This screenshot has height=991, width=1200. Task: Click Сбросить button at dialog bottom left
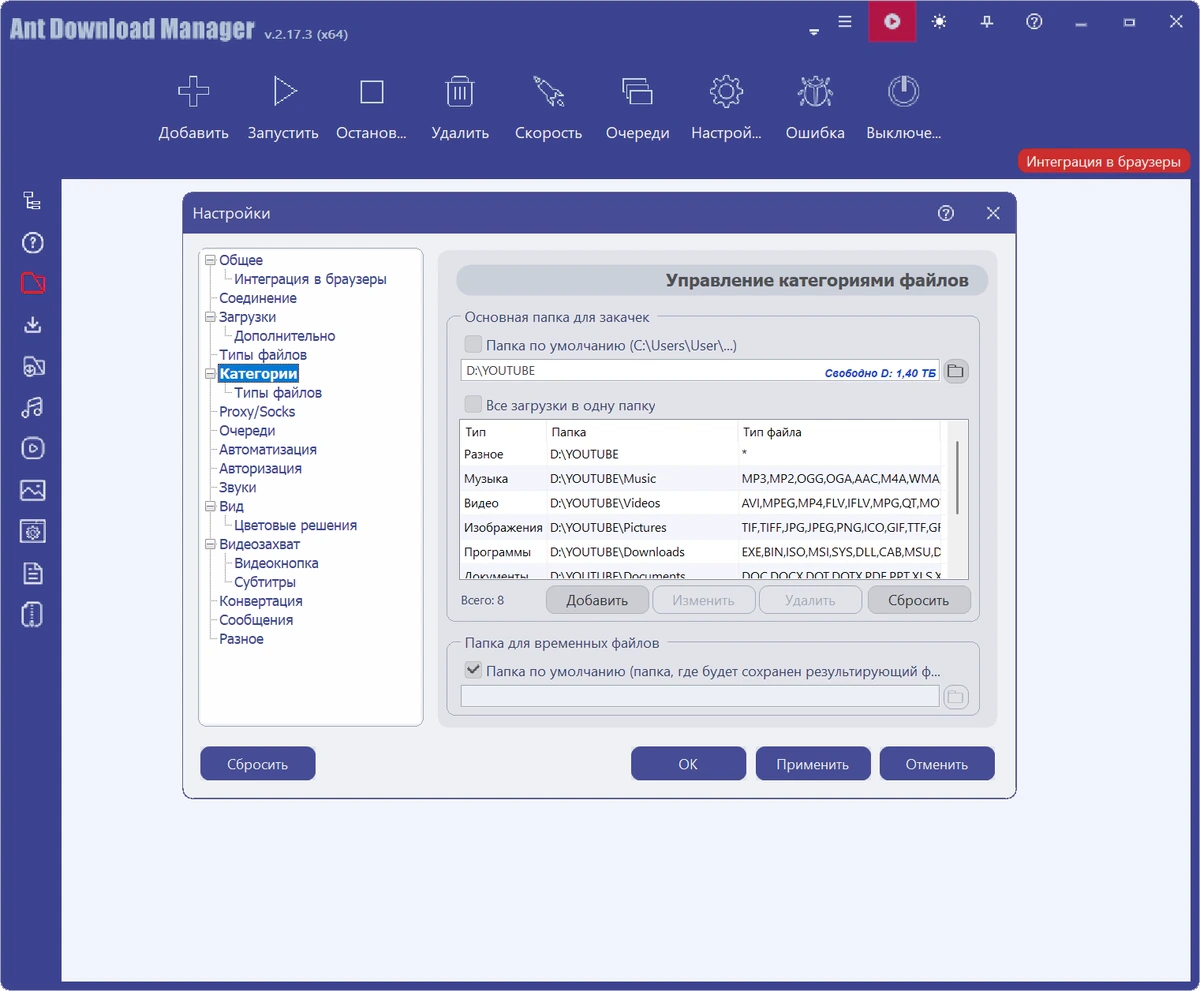[258, 764]
